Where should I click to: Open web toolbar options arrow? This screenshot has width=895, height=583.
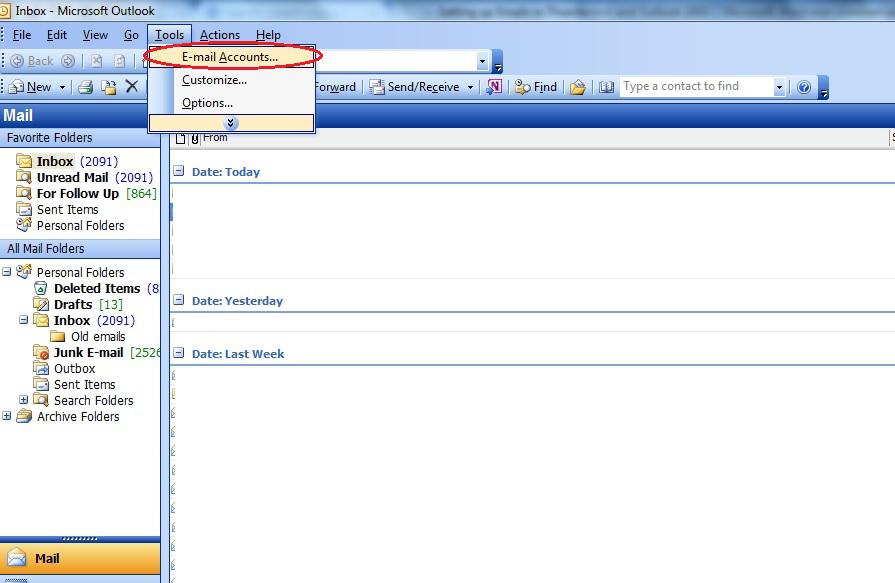coord(498,62)
